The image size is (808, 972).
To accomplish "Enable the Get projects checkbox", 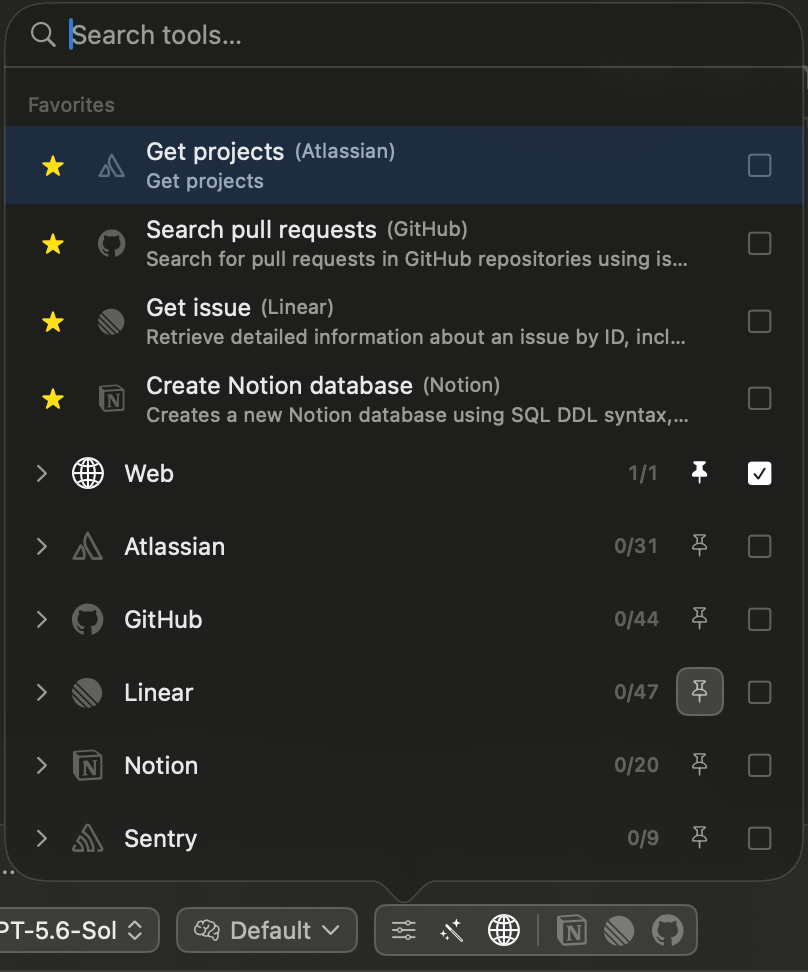I will (760, 166).
